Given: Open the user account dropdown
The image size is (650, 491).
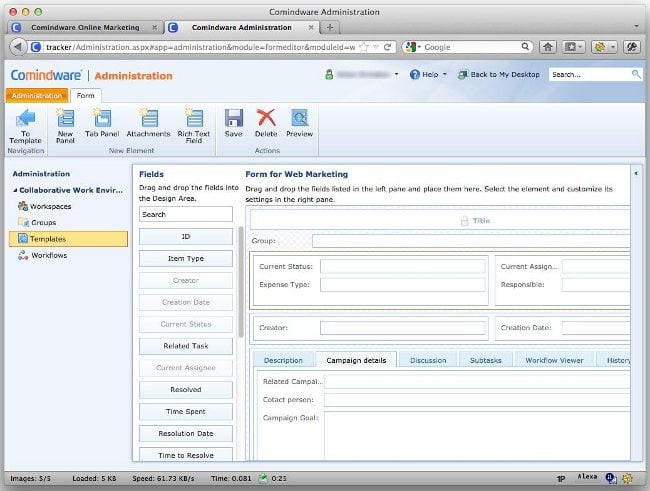Looking at the screenshot, I should [x=396, y=75].
